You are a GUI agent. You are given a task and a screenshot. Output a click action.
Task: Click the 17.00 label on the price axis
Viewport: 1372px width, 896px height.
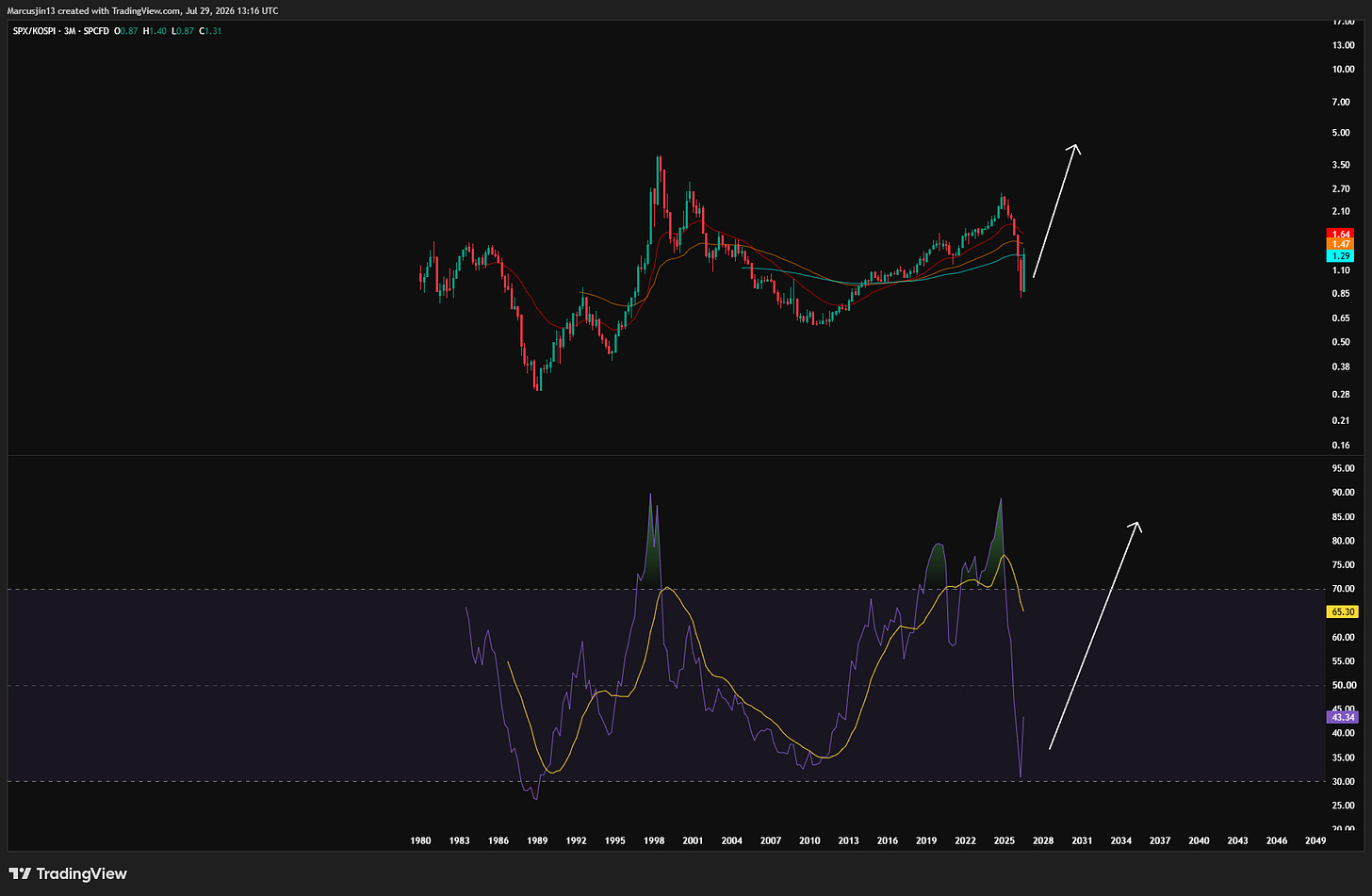[x=1343, y=21]
